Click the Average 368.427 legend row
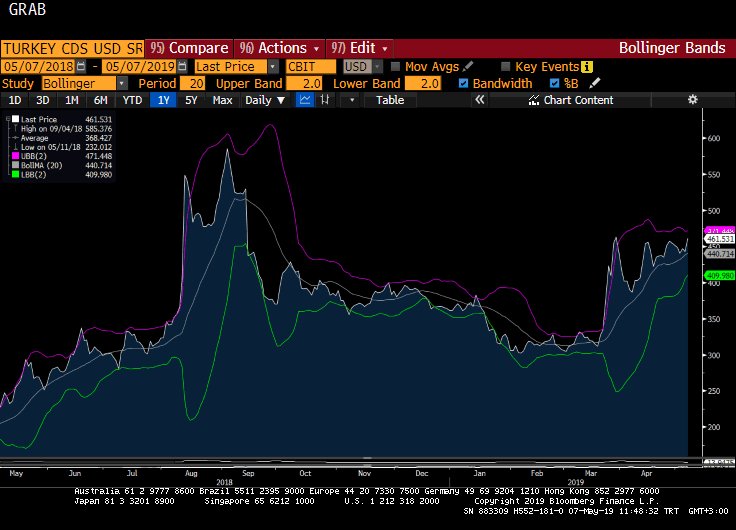This screenshot has height=530, width=736. [62, 138]
